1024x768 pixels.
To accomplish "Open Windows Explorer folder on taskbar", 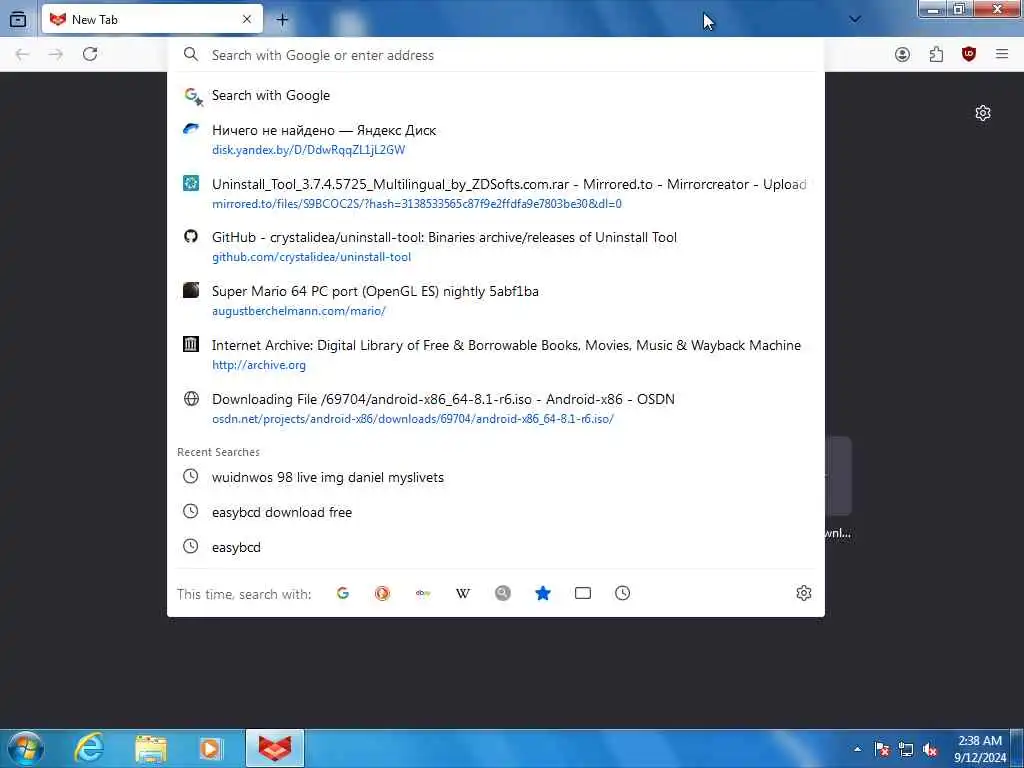I will (150, 748).
